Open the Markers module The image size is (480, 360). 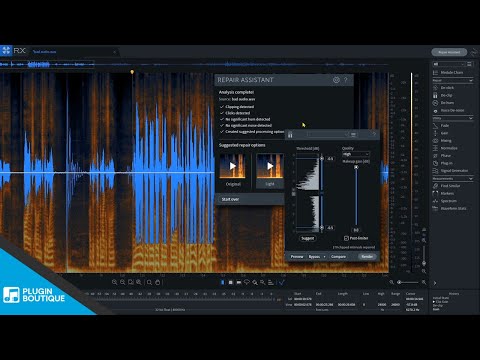click(x=447, y=193)
